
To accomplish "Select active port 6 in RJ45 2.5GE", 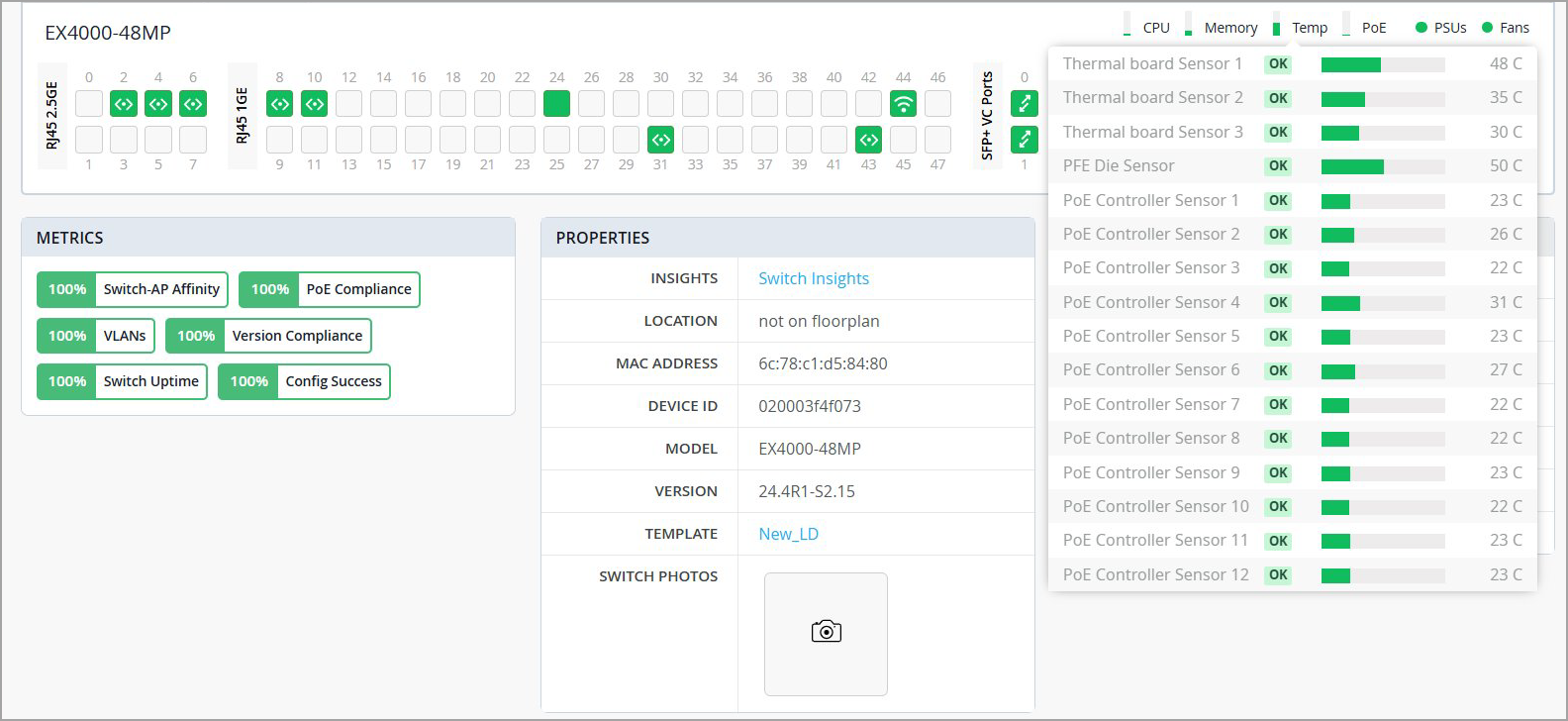I will point(193,103).
